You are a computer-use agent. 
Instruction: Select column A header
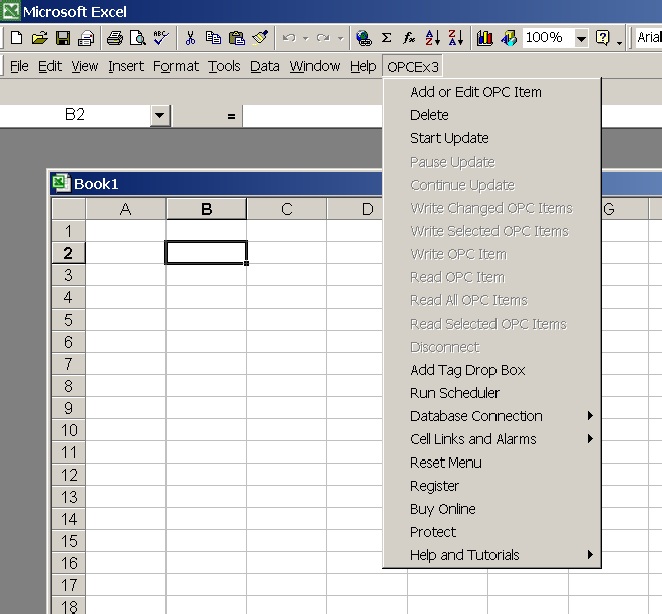(x=125, y=209)
